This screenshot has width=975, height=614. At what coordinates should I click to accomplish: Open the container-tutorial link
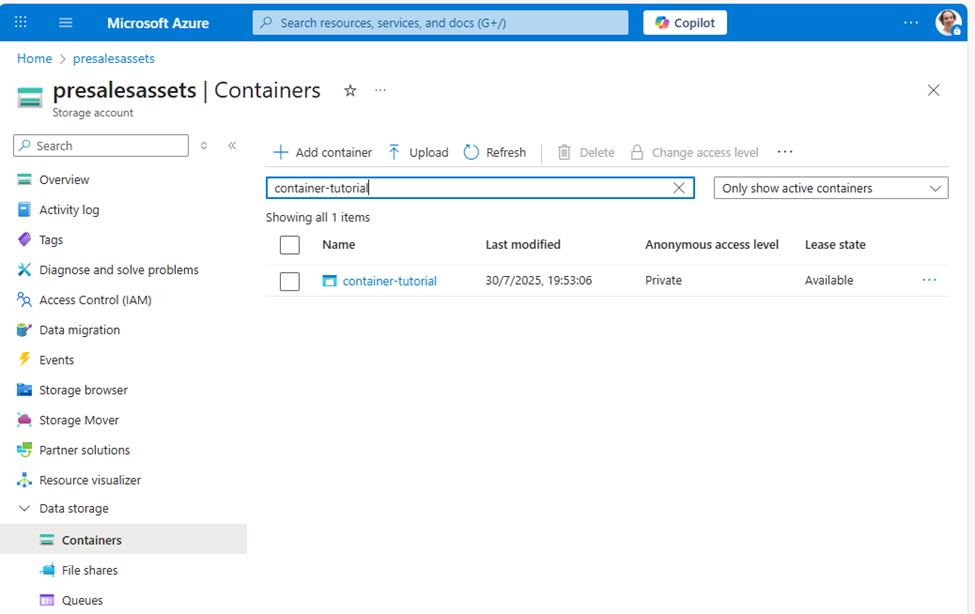tap(390, 281)
